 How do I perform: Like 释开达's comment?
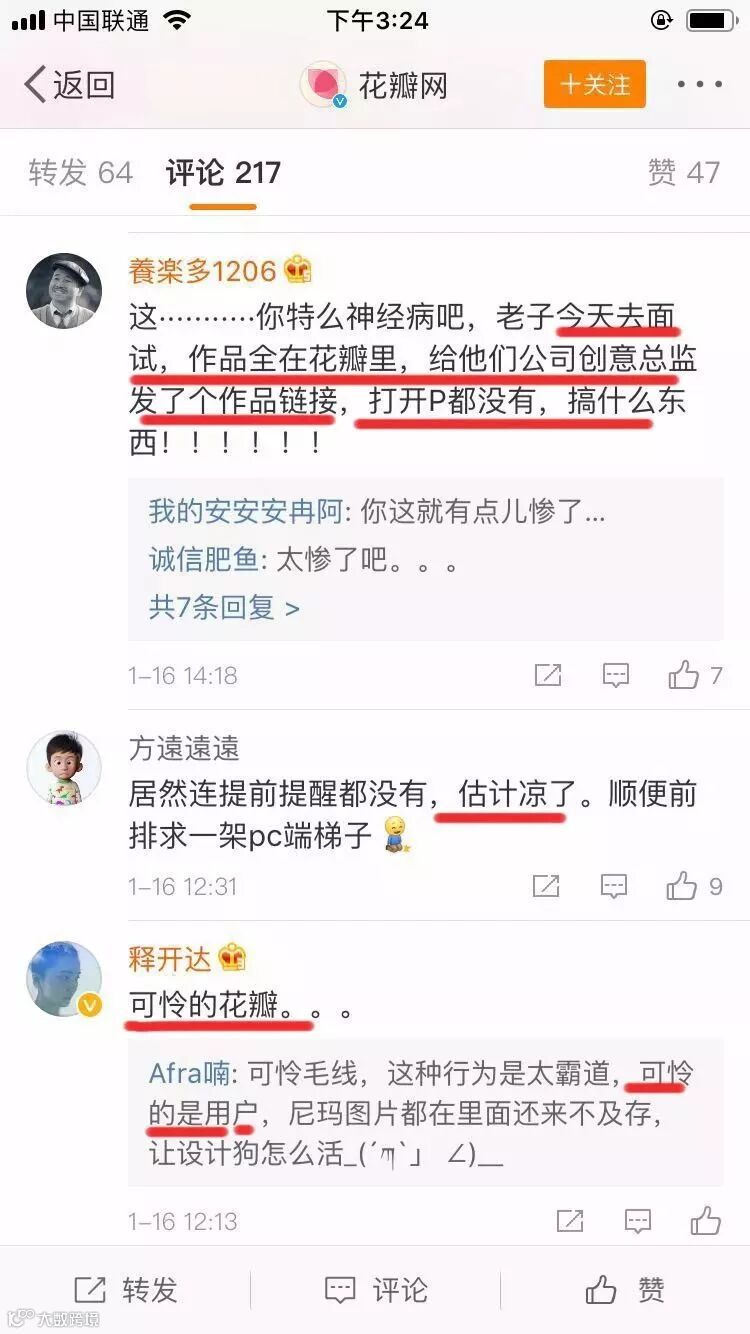(705, 1221)
